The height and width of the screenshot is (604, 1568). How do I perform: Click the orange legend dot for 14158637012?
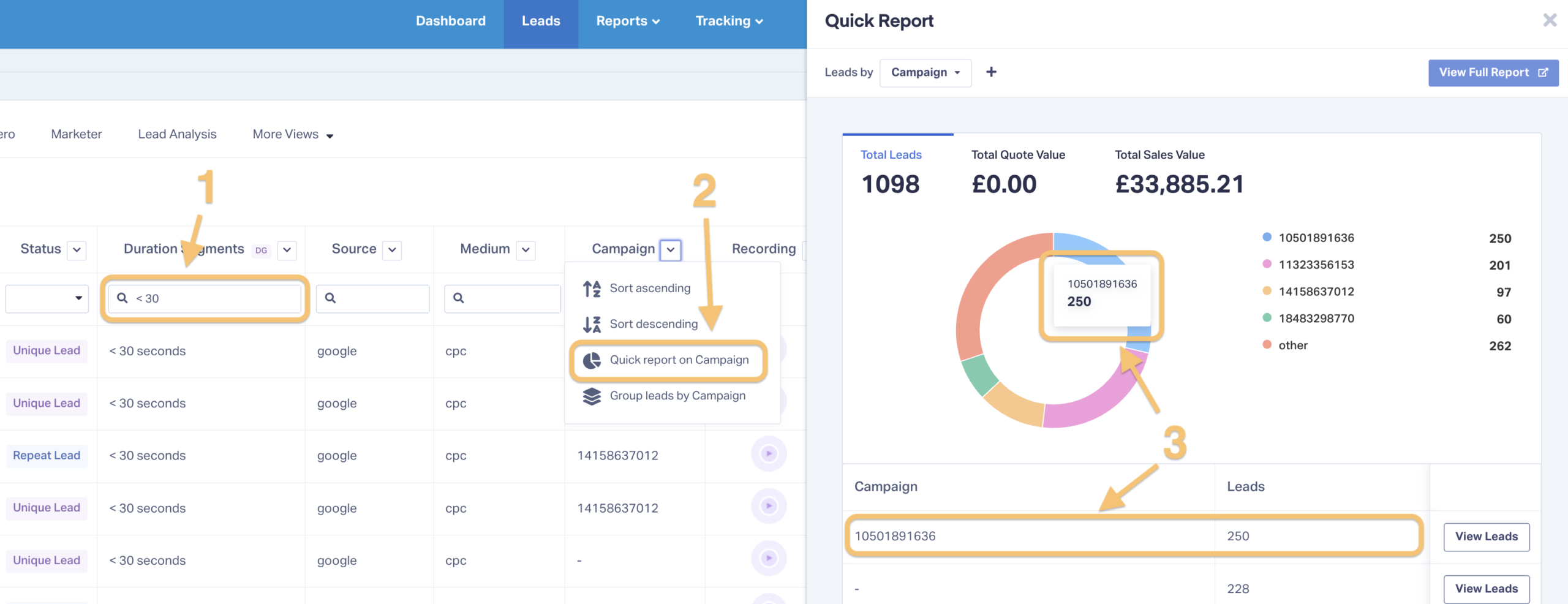tap(1267, 291)
